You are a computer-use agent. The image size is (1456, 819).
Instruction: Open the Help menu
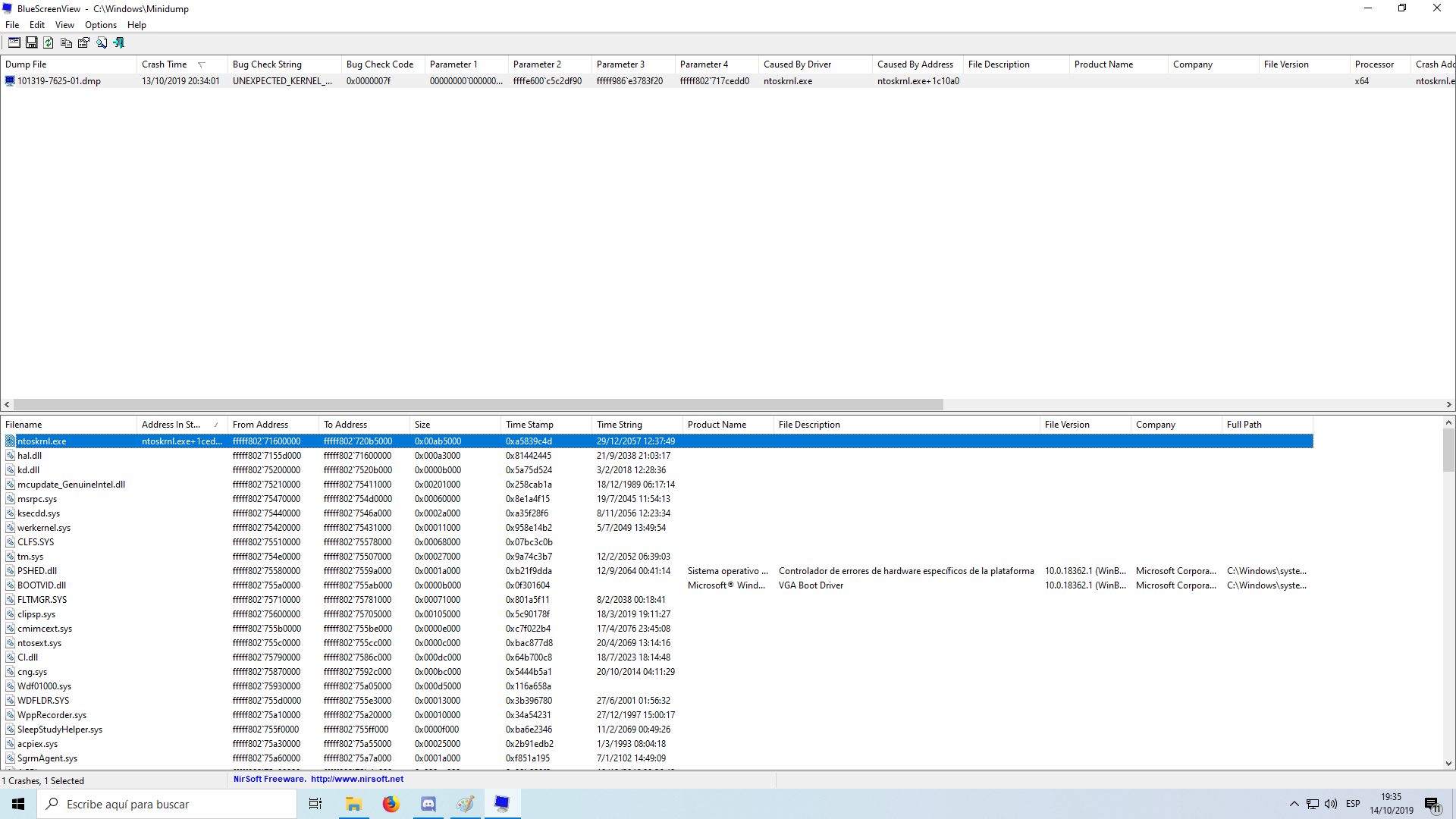(136, 25)
